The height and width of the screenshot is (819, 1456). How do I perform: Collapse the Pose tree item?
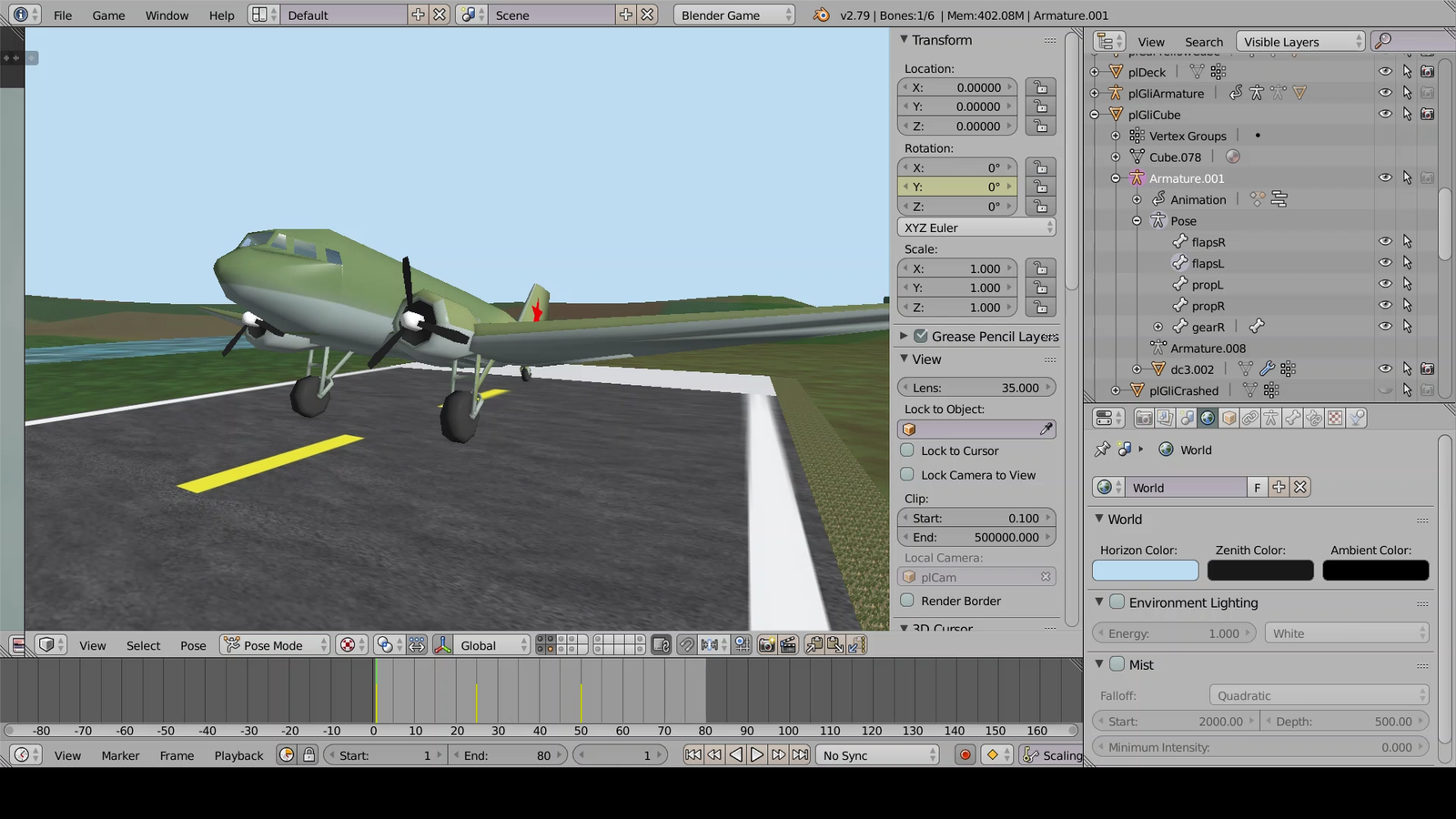click(x=1137, y=220)
